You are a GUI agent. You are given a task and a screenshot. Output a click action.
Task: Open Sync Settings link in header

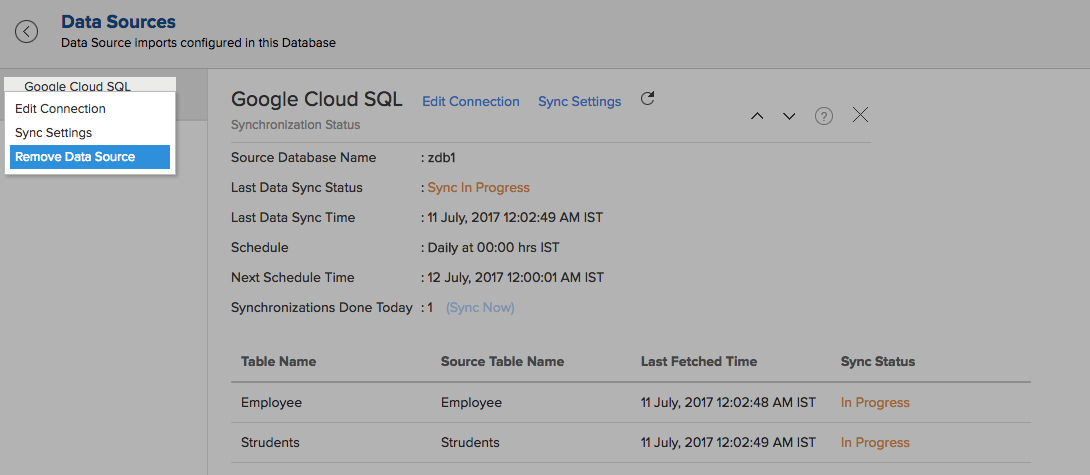[x=580, y=102]
